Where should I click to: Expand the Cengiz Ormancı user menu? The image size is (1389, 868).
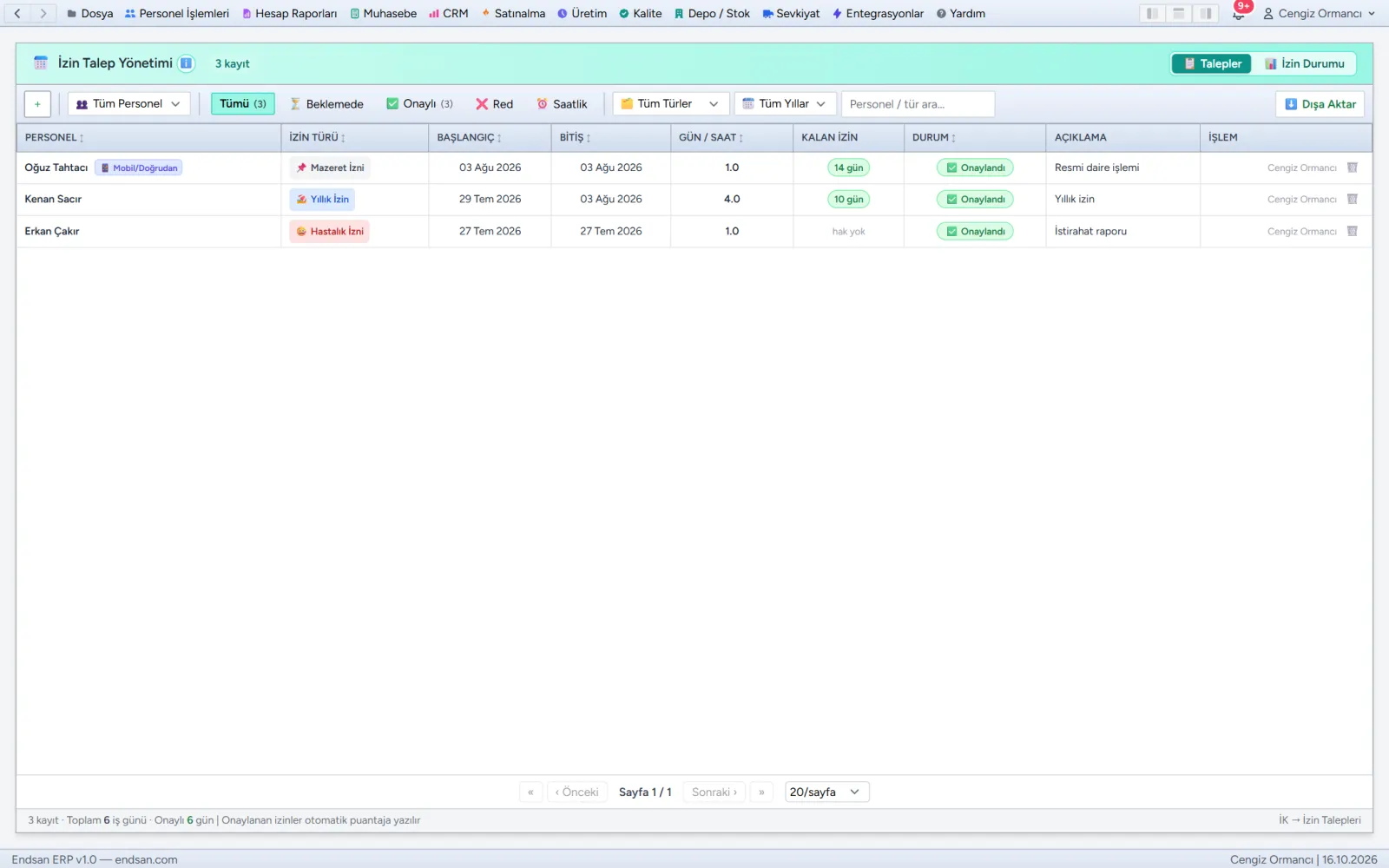[x=1319, y=14]
